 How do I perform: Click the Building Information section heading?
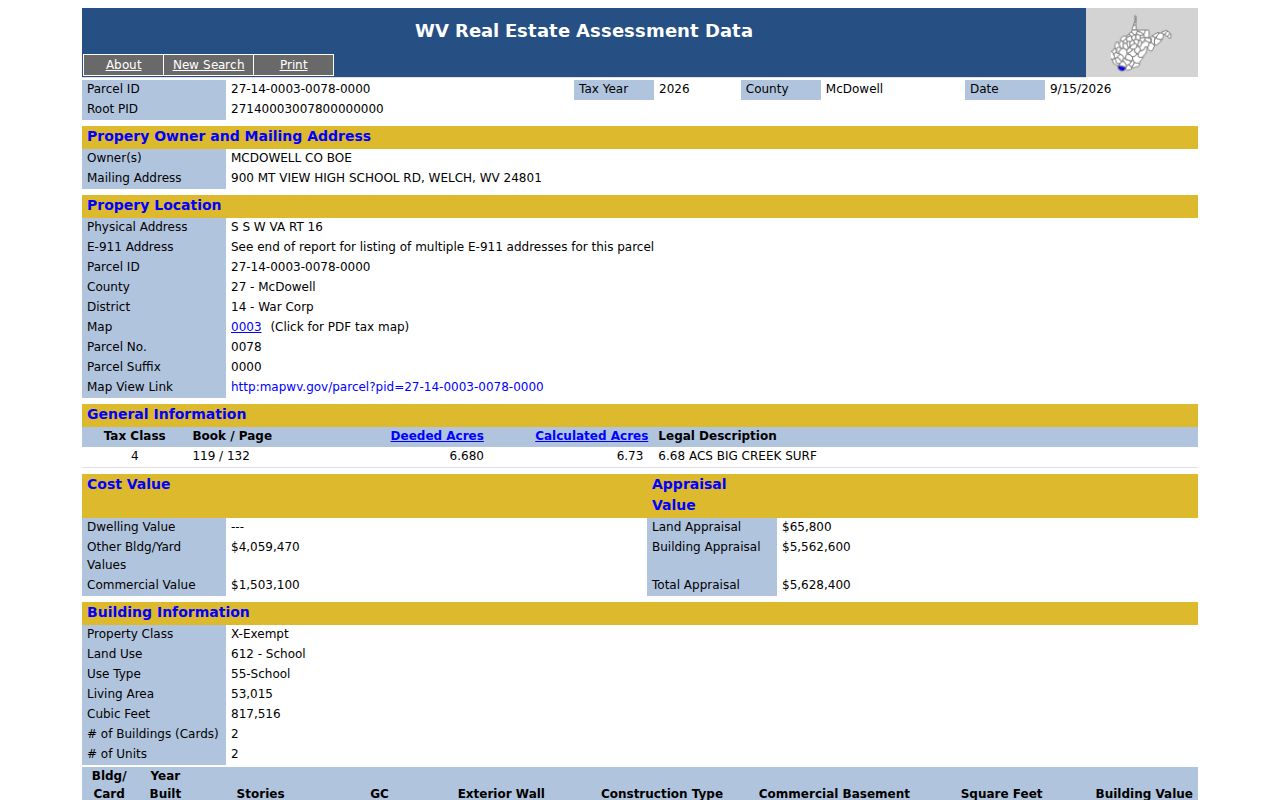pyautogui.click(x=168, y=613)
